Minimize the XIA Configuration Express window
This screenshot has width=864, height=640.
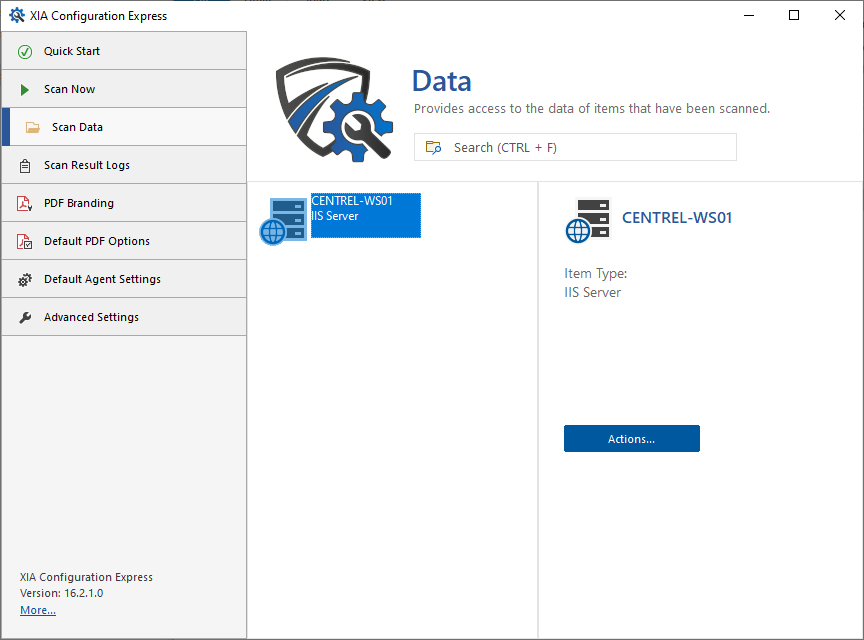(x=749, y=15)
